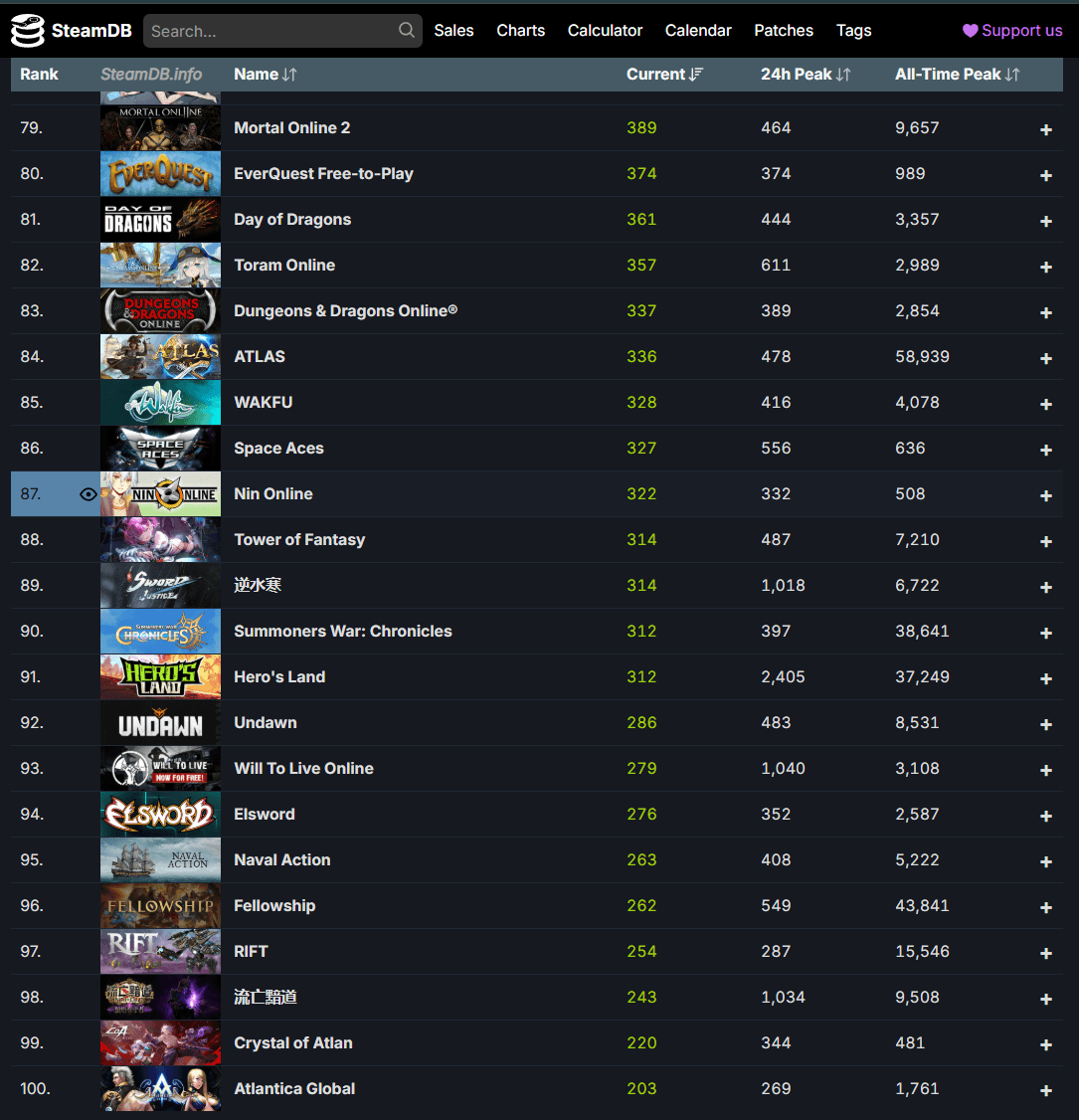Click the plus icon for Naval Action
Image resolution: width=1079 pixels, height=1120 pixels.
point(1045,860)
